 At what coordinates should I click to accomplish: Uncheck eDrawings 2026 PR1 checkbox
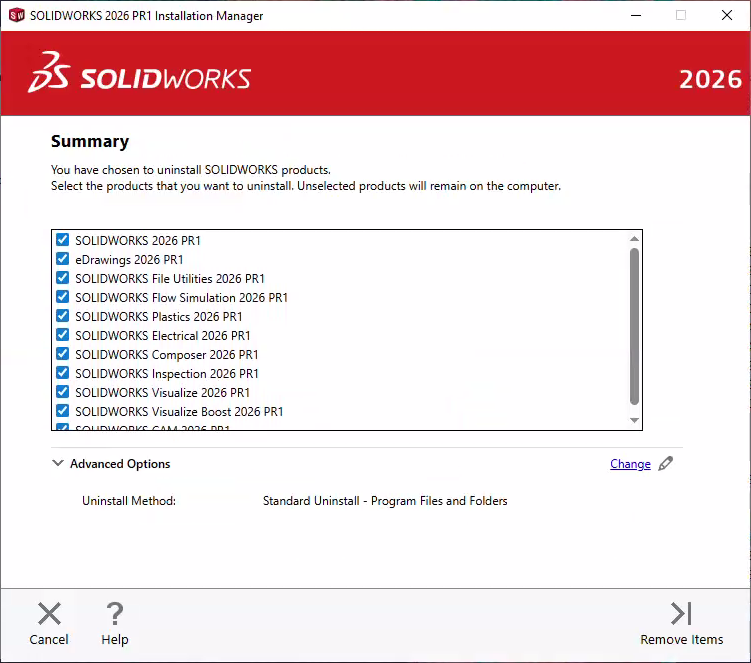[x=63, y=259]
